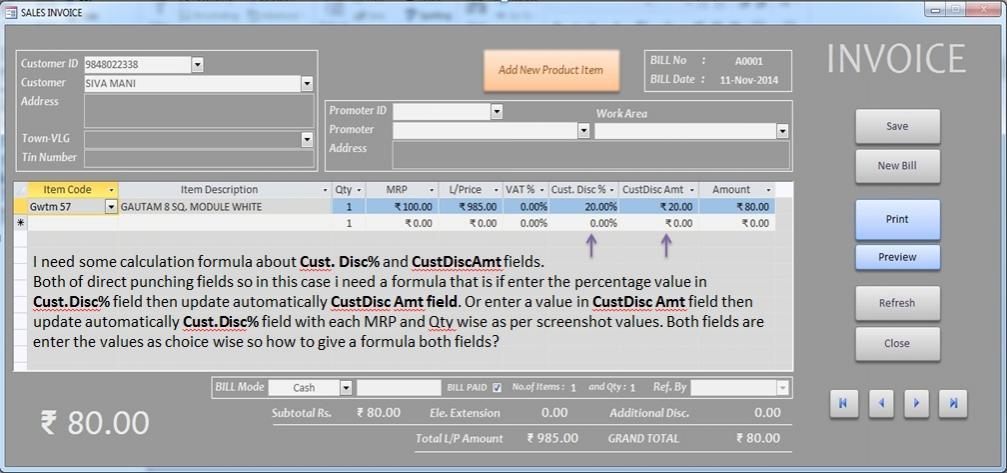The image size is (1007, 473).
Task: Click the ₹ 80.00 Amount cell in first row
Action: pyautogui.click(x=737, y=207)
